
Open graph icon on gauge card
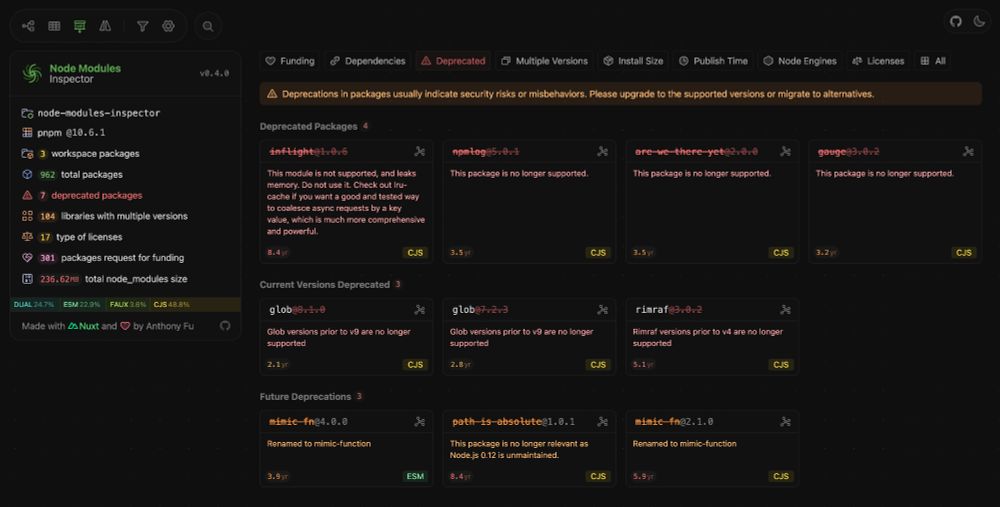tap(968, 151)
